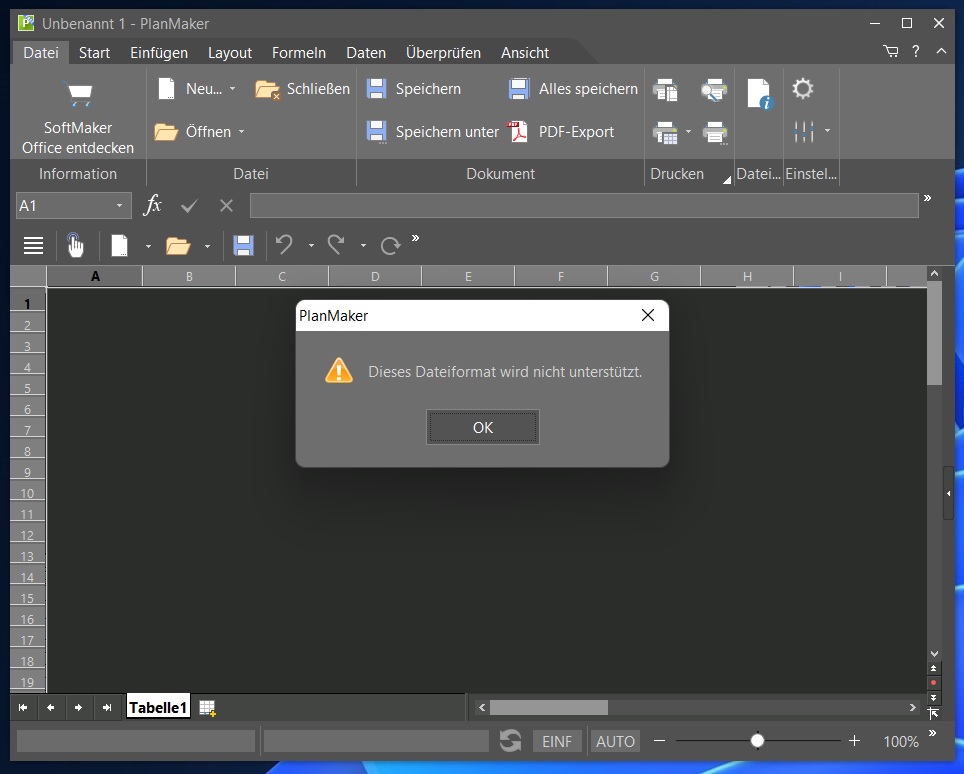The width and height of the screenshot is (964, 774).
Task: Open the Drucken group dialog launcher
Action: point(727,180)
